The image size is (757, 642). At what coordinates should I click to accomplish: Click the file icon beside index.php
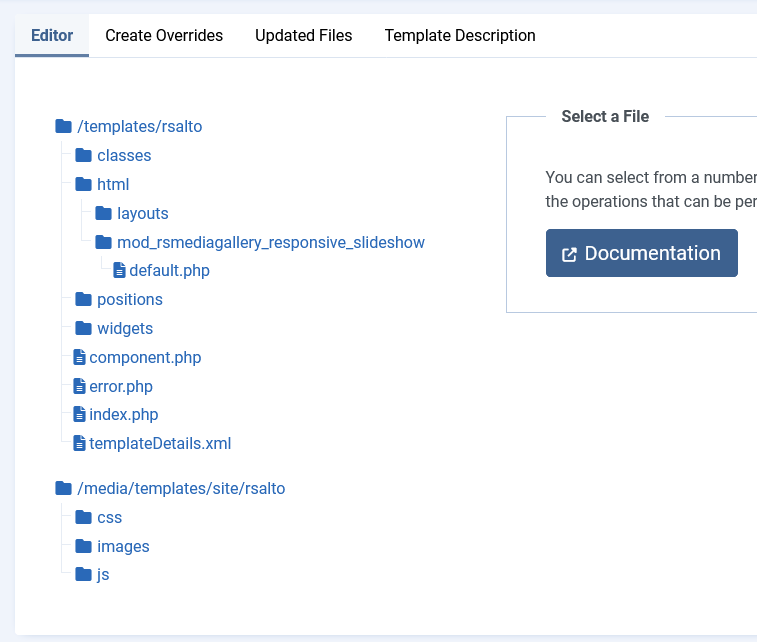click(79, 414)
